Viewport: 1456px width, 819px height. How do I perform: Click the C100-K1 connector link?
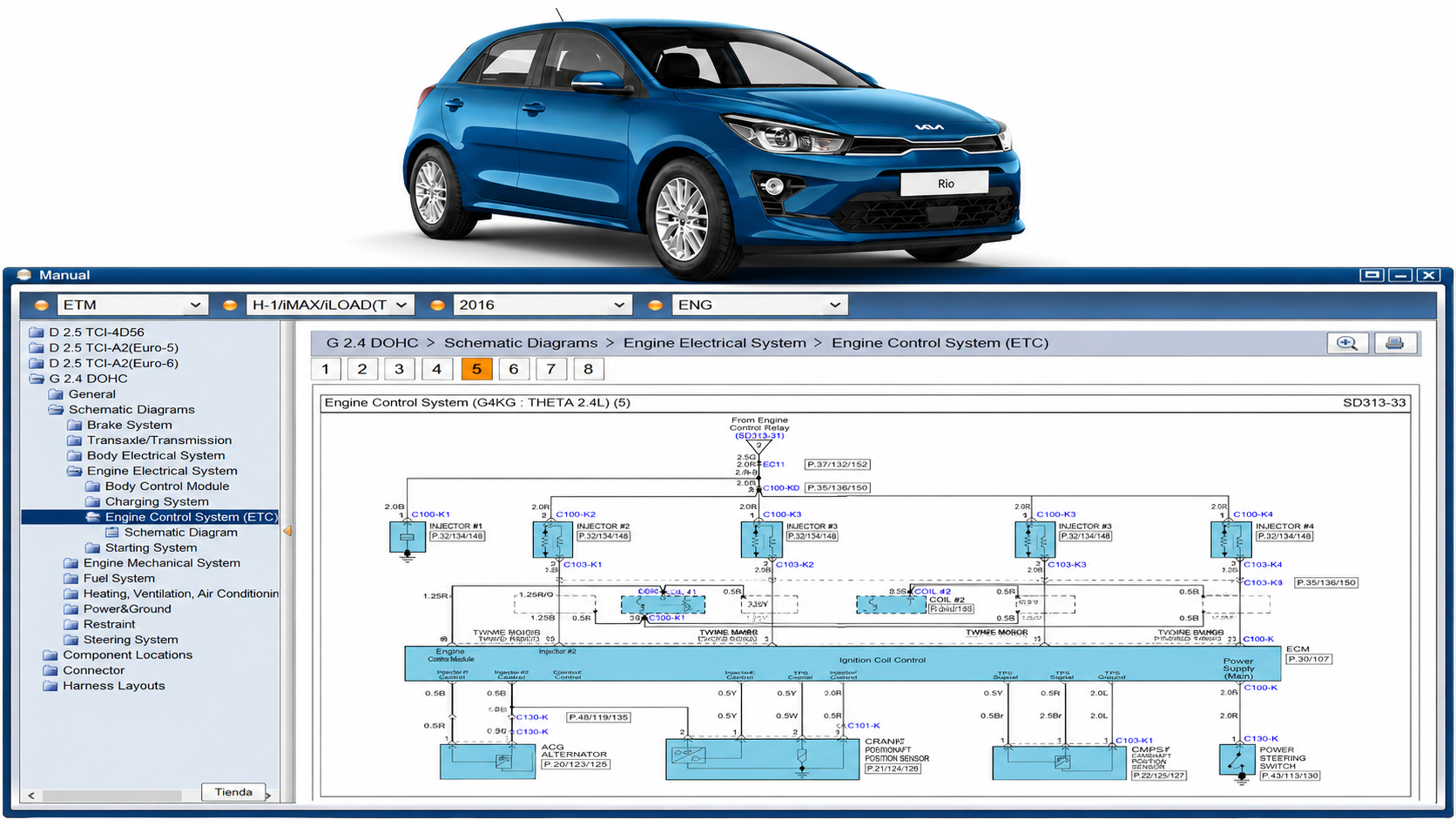[430, 514]
